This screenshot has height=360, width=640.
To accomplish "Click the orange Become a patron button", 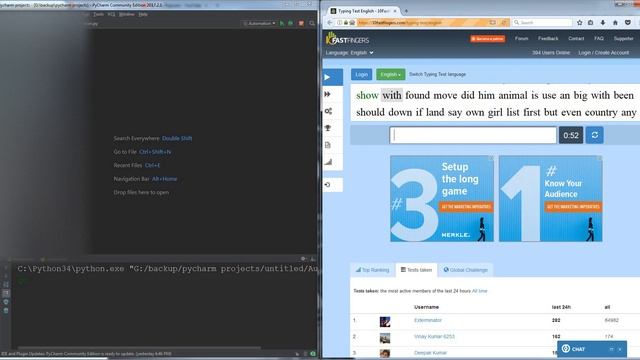I will (487, 39).
